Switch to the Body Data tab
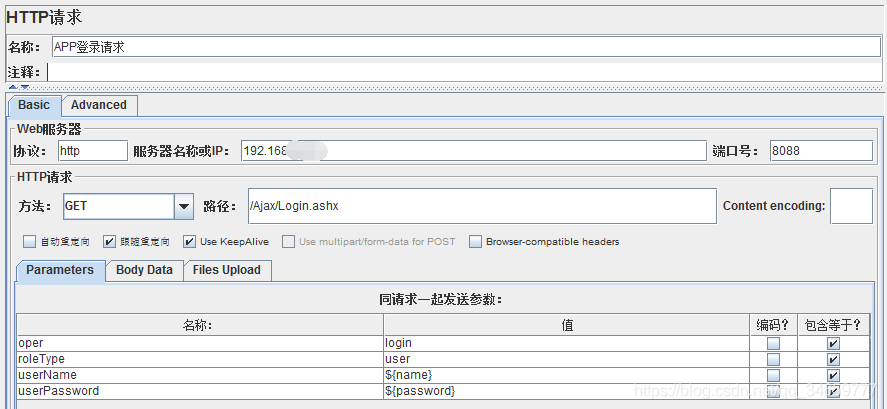887x409 pixels. point(144,270)
